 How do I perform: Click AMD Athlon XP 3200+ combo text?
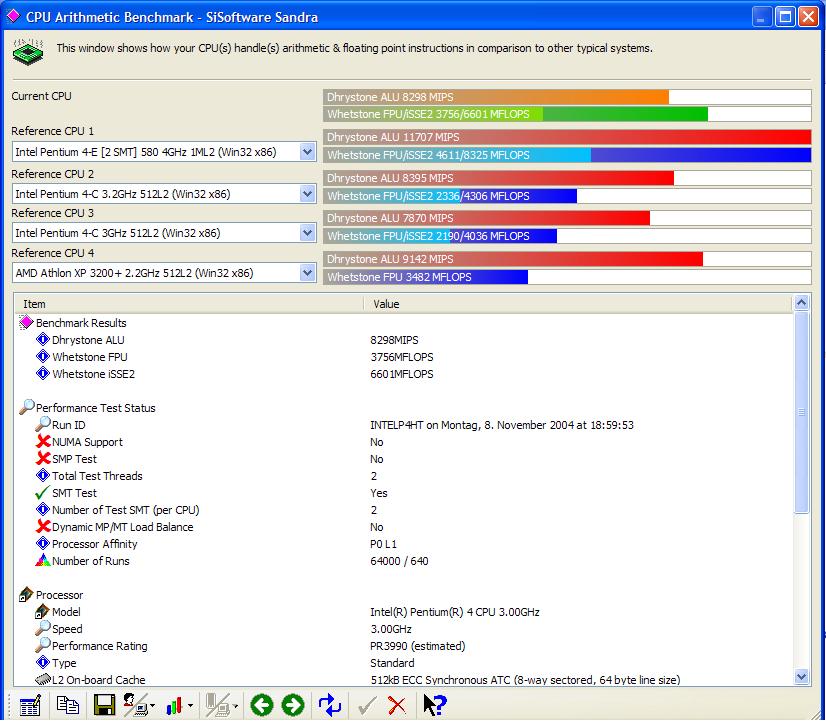coord(134,273)
